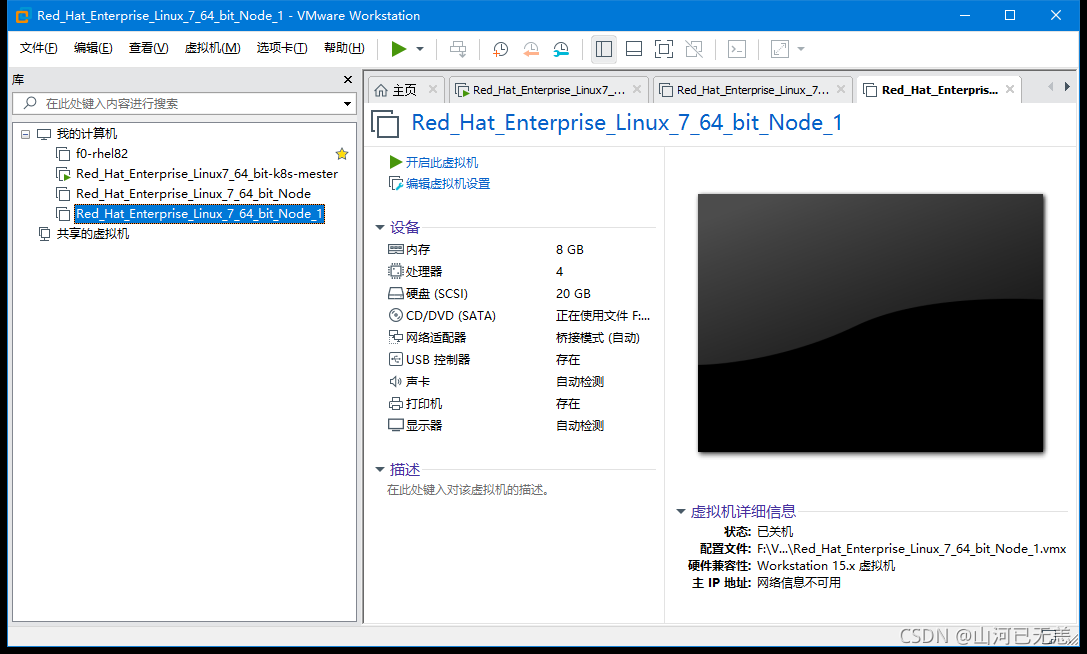
Task: Open the library search filter dropdown
Action: tap(347, 104)
